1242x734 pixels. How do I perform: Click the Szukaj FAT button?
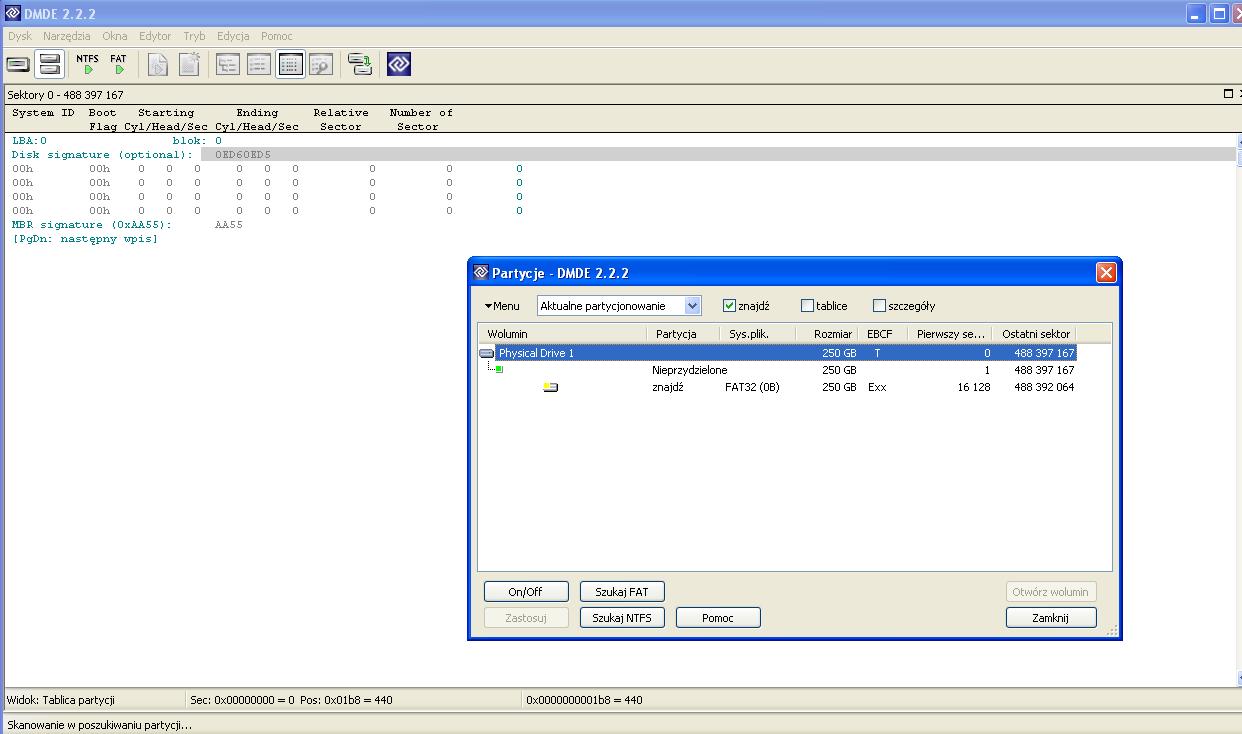(622, 592)
